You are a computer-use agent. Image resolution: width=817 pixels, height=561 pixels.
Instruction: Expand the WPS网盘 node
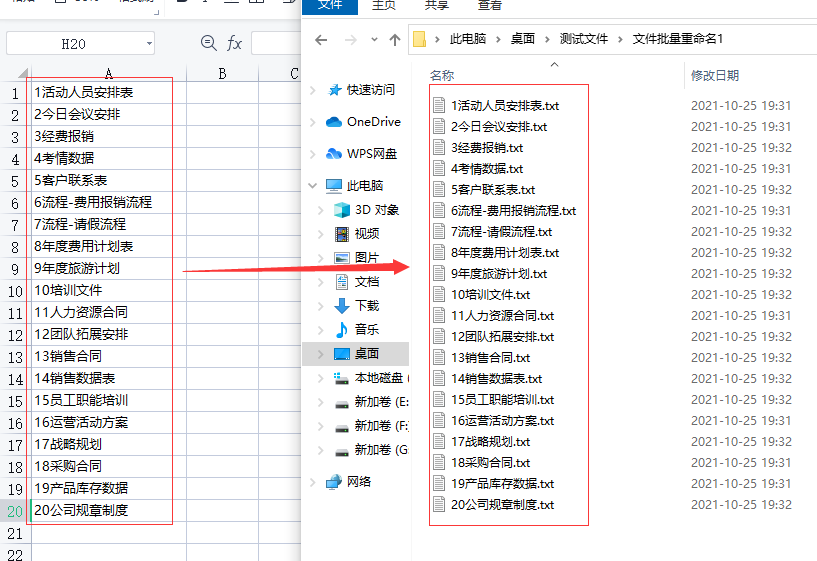[x=313, y=154]
